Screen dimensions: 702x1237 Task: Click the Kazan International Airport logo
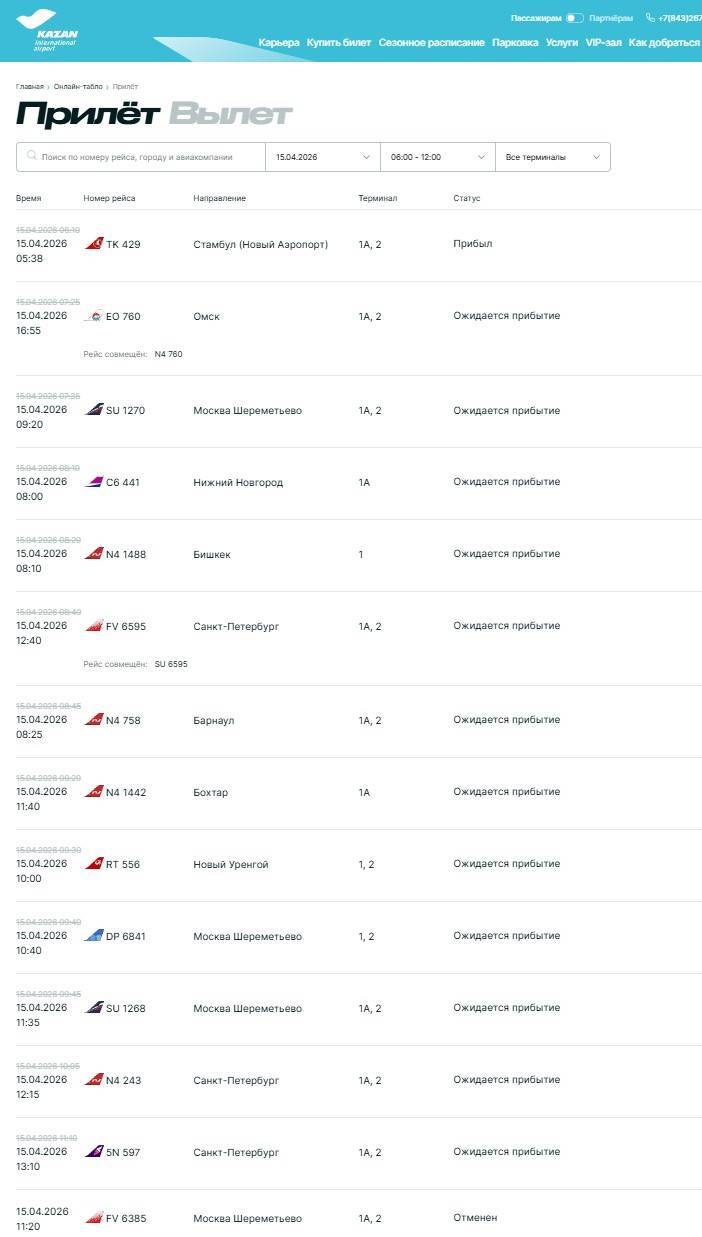47,31
